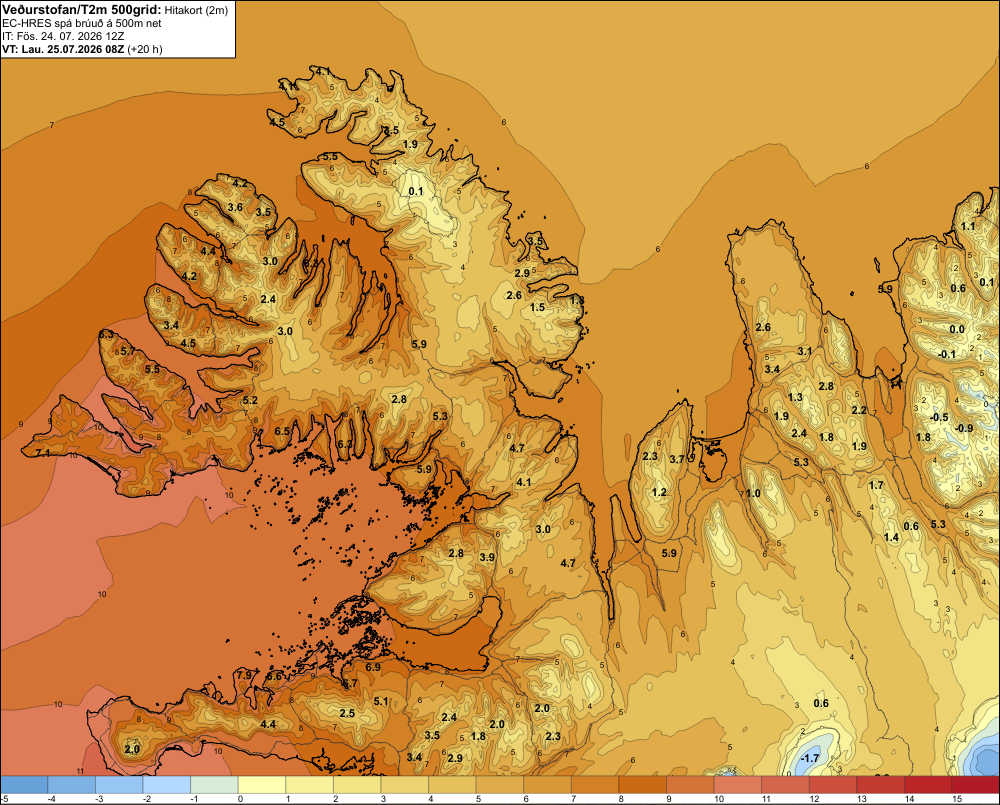
Task: Click the '1.2' temperature value
Action: click(x=659, y=492)
